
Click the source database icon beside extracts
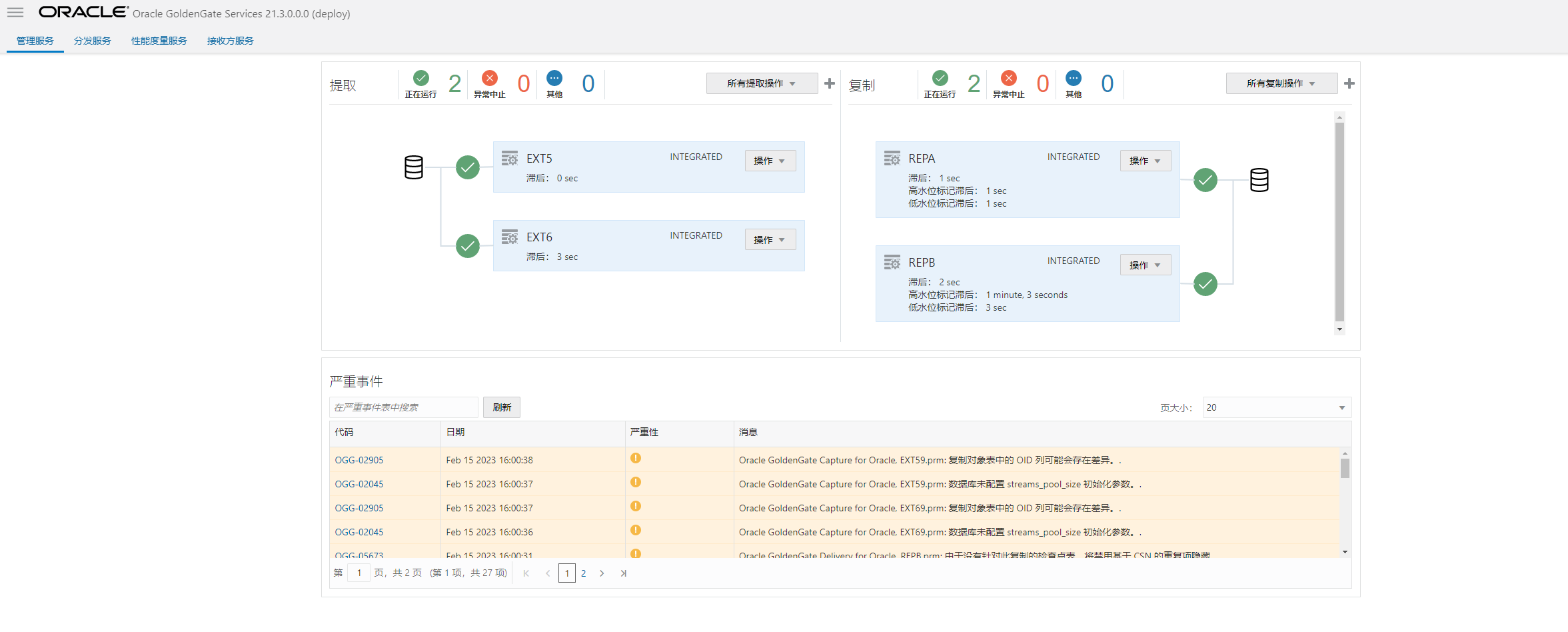tap(414, 167)
